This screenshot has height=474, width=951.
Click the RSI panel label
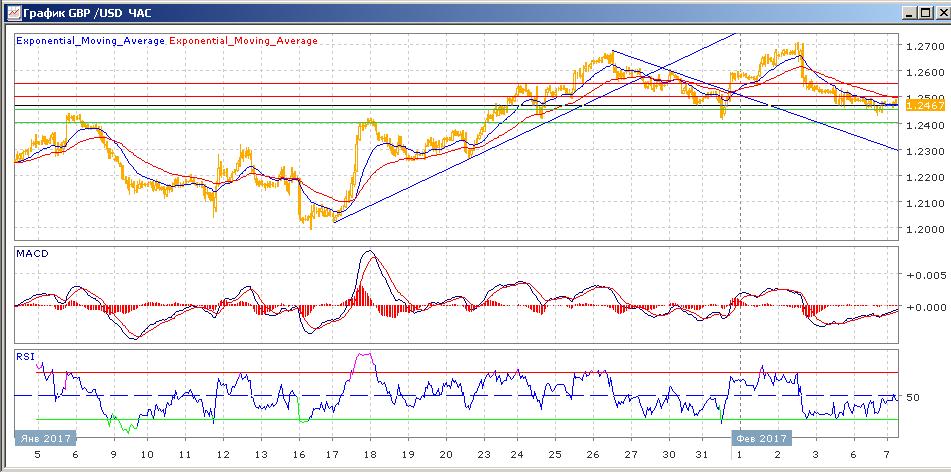point(26,356)
